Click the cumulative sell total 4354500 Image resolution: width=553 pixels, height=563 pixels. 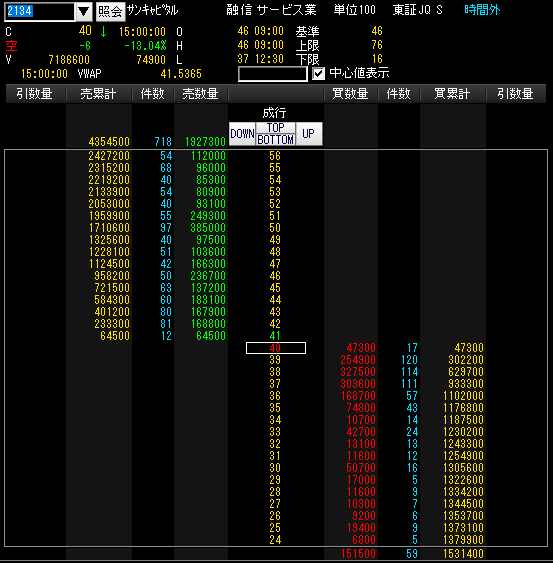[109, 142]
